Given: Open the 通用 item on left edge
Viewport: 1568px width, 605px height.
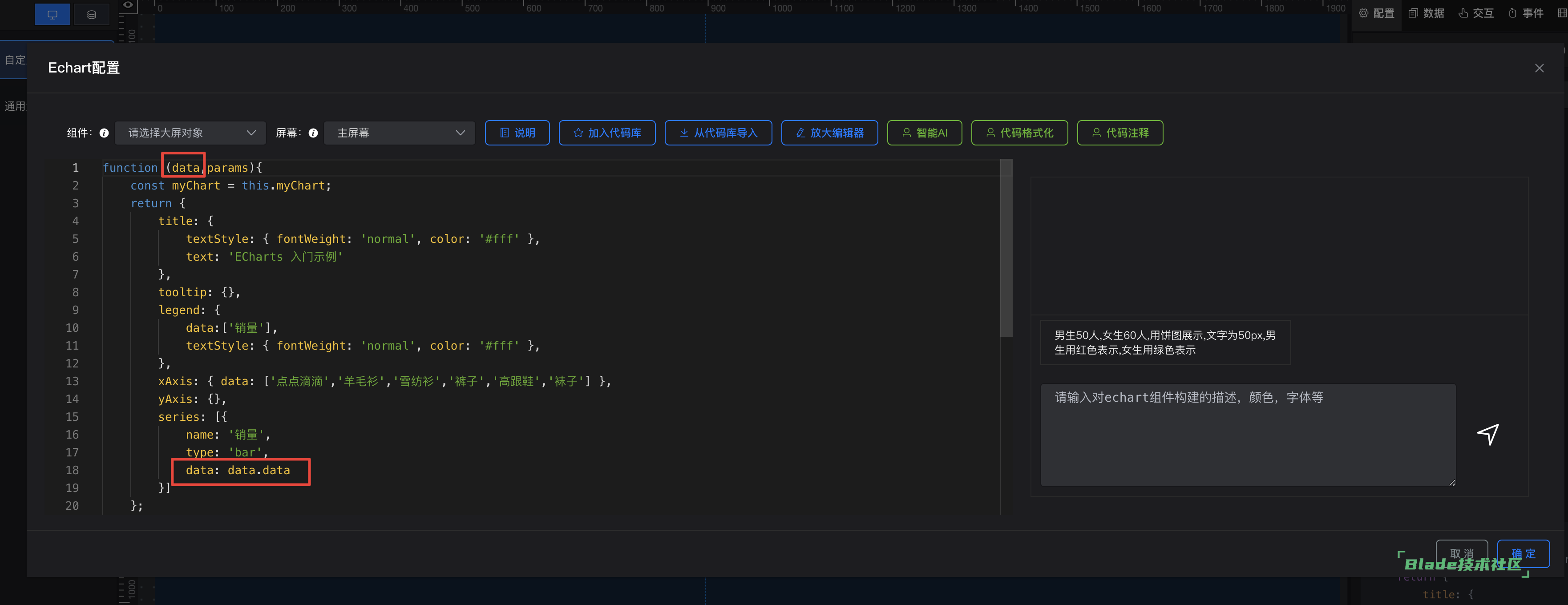Looking at the screenshot, I should 15,106.
